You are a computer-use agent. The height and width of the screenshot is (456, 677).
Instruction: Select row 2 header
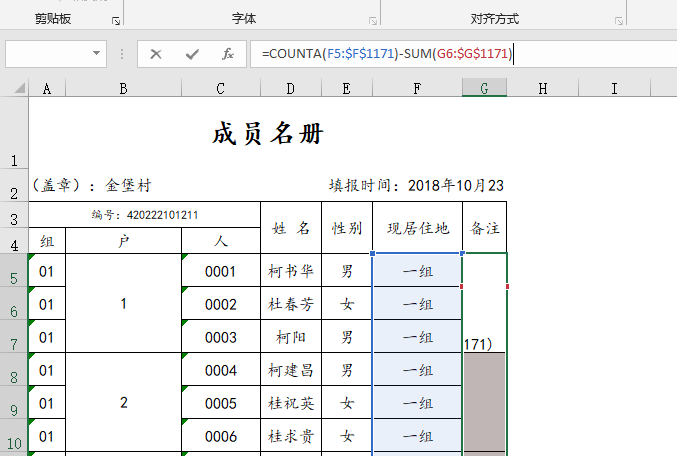pyautogui.click(x=14, y=186)
